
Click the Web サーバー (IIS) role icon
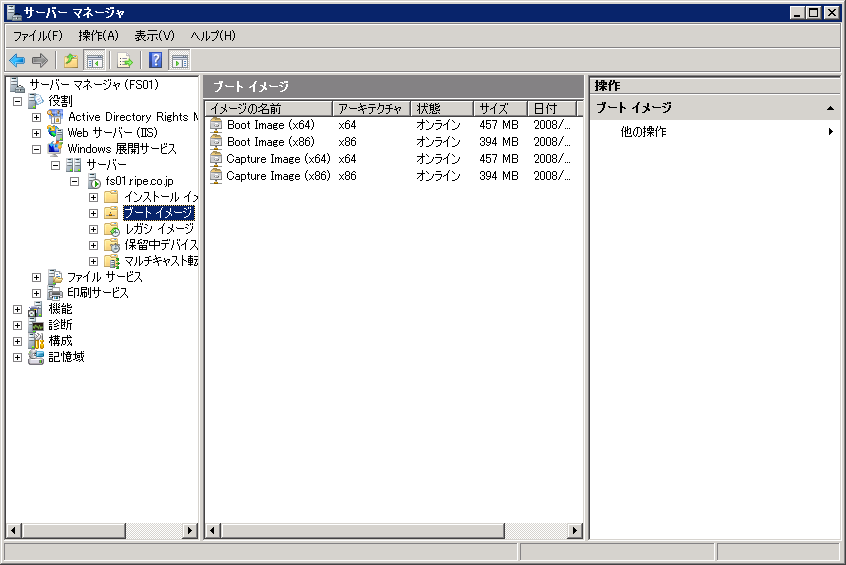click(56, 133)
